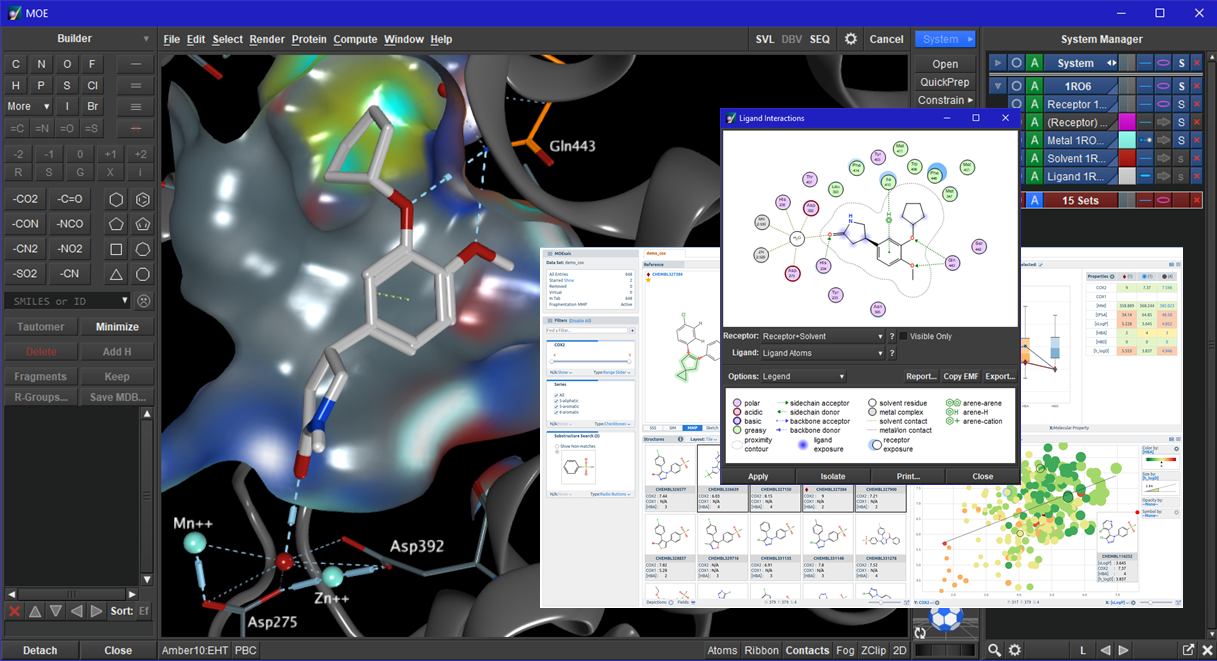Image resolution: width=1217 pixels, height=661 pixels.
Task: Open the File menu
Action: [171, 39]
